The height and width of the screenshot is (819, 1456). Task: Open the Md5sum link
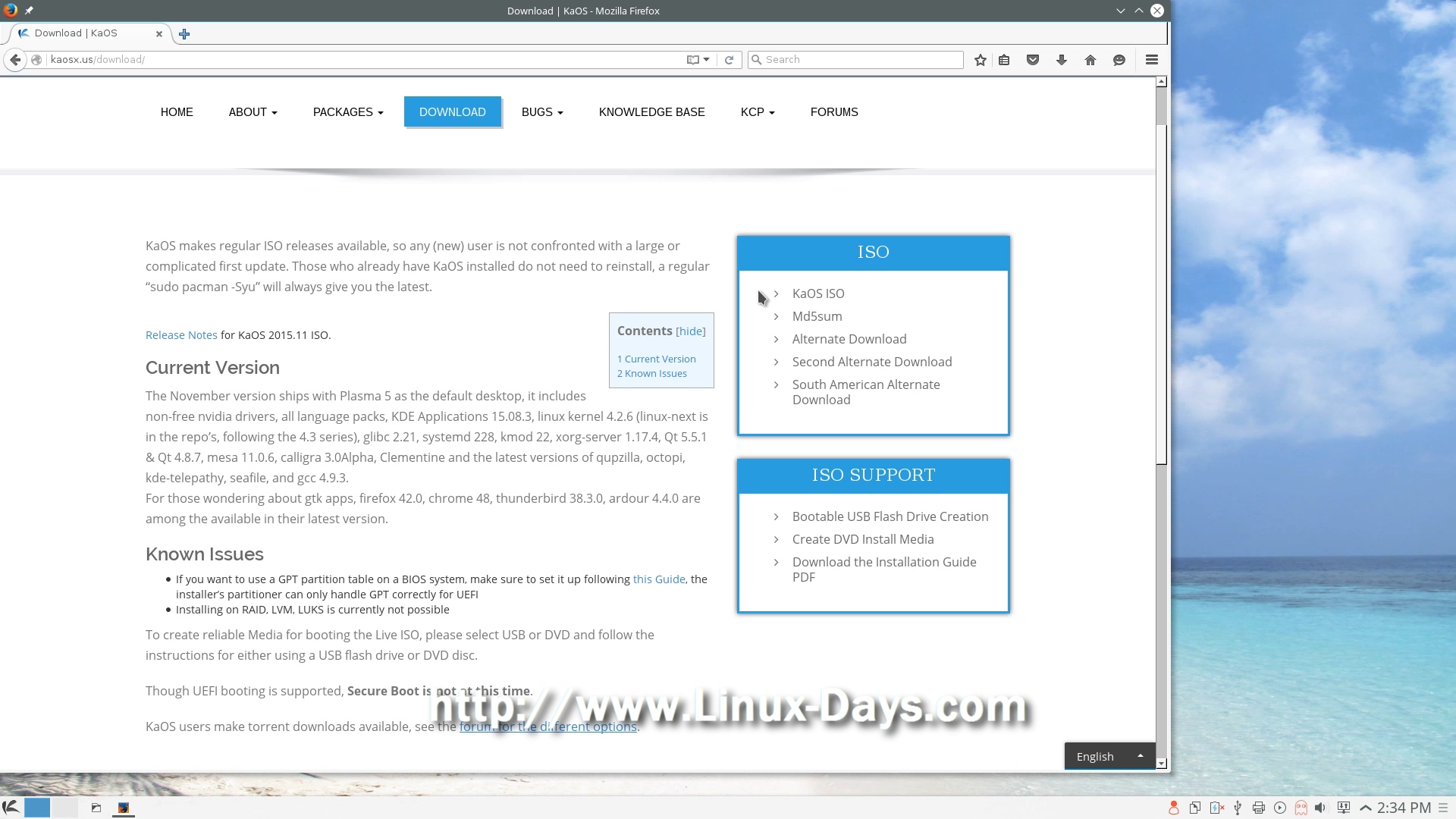pyautogui.click(x=817, y=316)
